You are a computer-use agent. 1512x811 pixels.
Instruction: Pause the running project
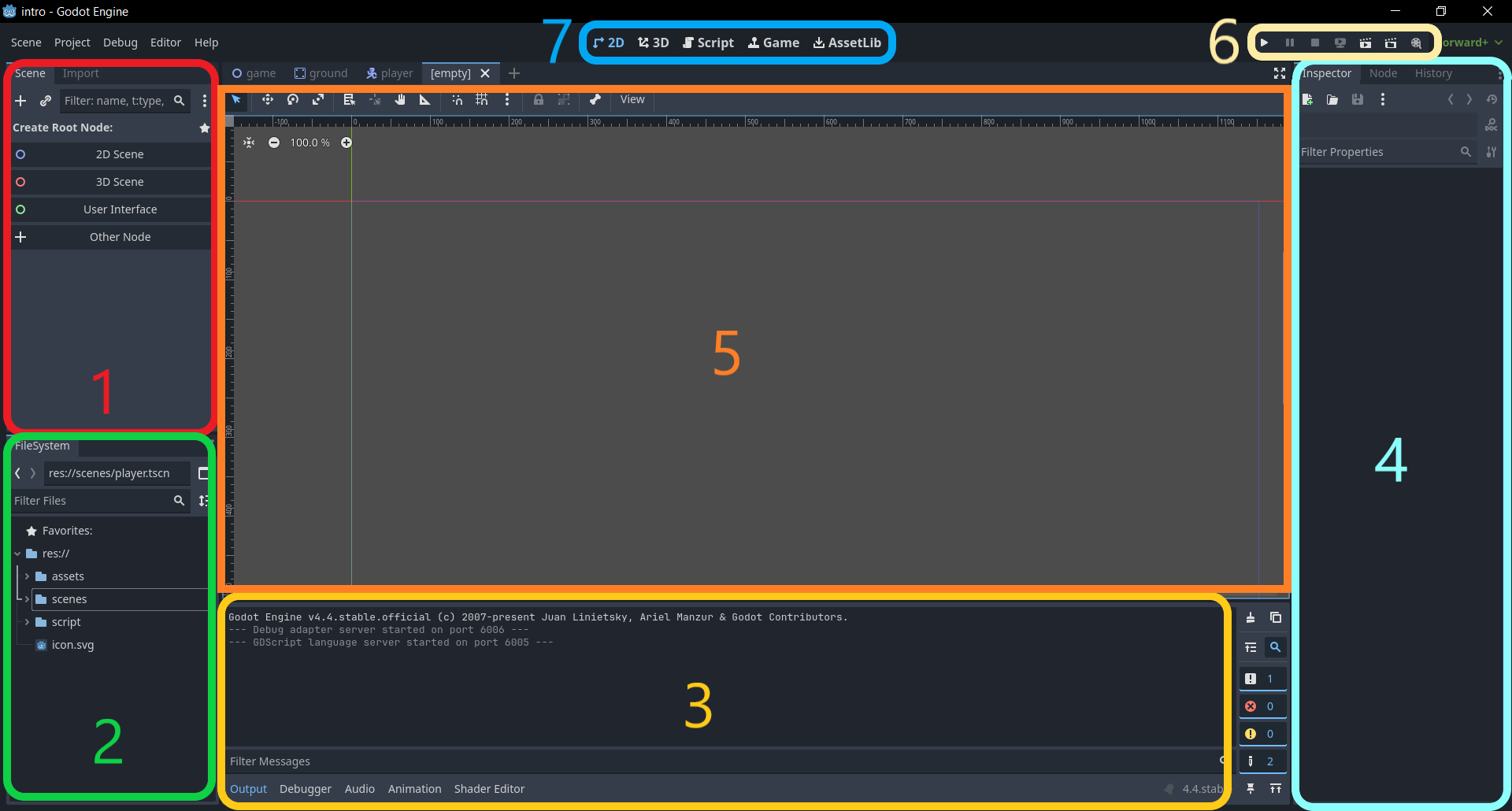click(x=1290, y=43)
